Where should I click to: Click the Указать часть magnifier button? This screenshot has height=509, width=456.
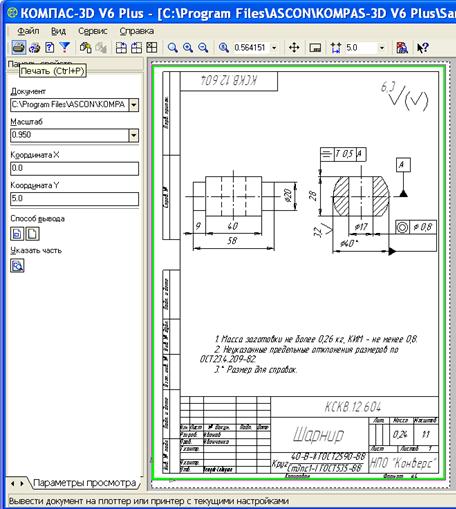17,266
